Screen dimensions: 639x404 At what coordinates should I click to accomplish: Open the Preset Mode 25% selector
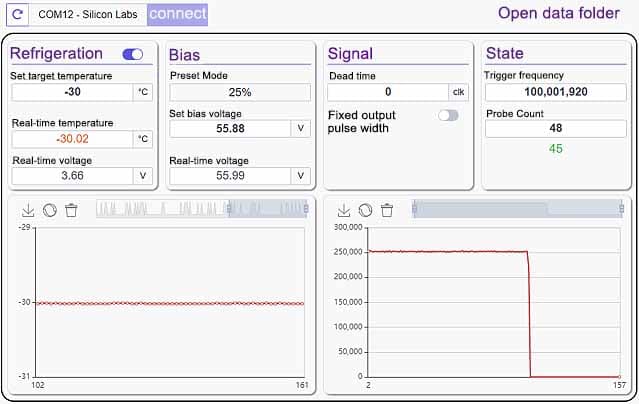(x=239, y=92)
